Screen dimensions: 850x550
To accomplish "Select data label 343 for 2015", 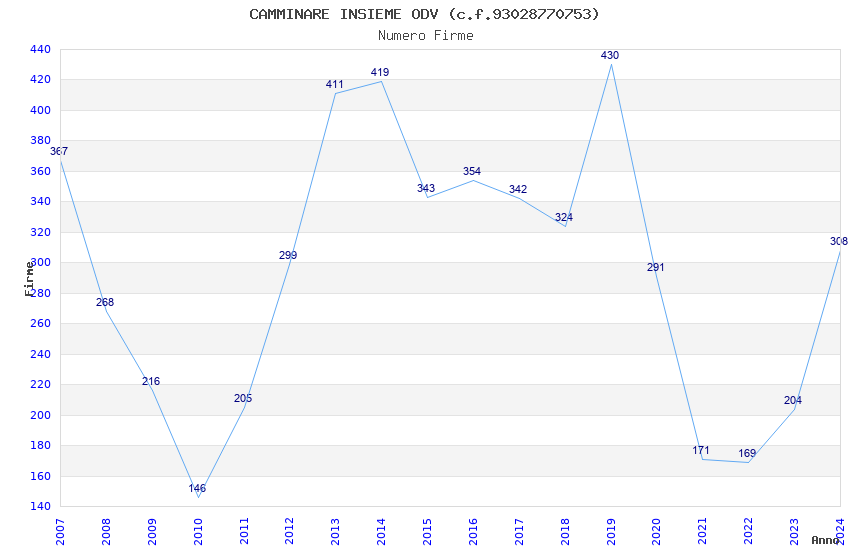I will [426, 188].
